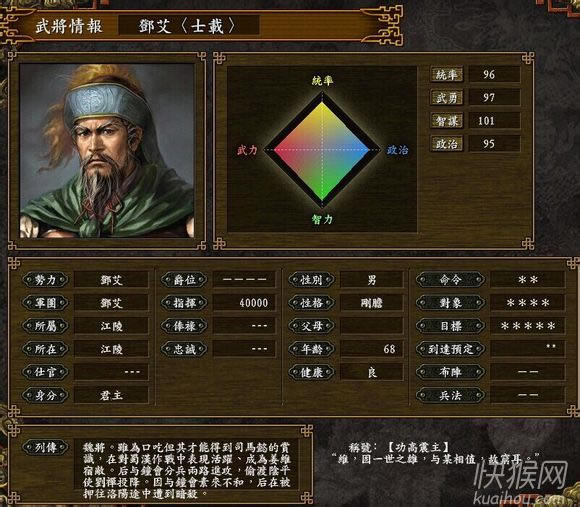Select the 智謀 stat label

[x=447, y=121]
